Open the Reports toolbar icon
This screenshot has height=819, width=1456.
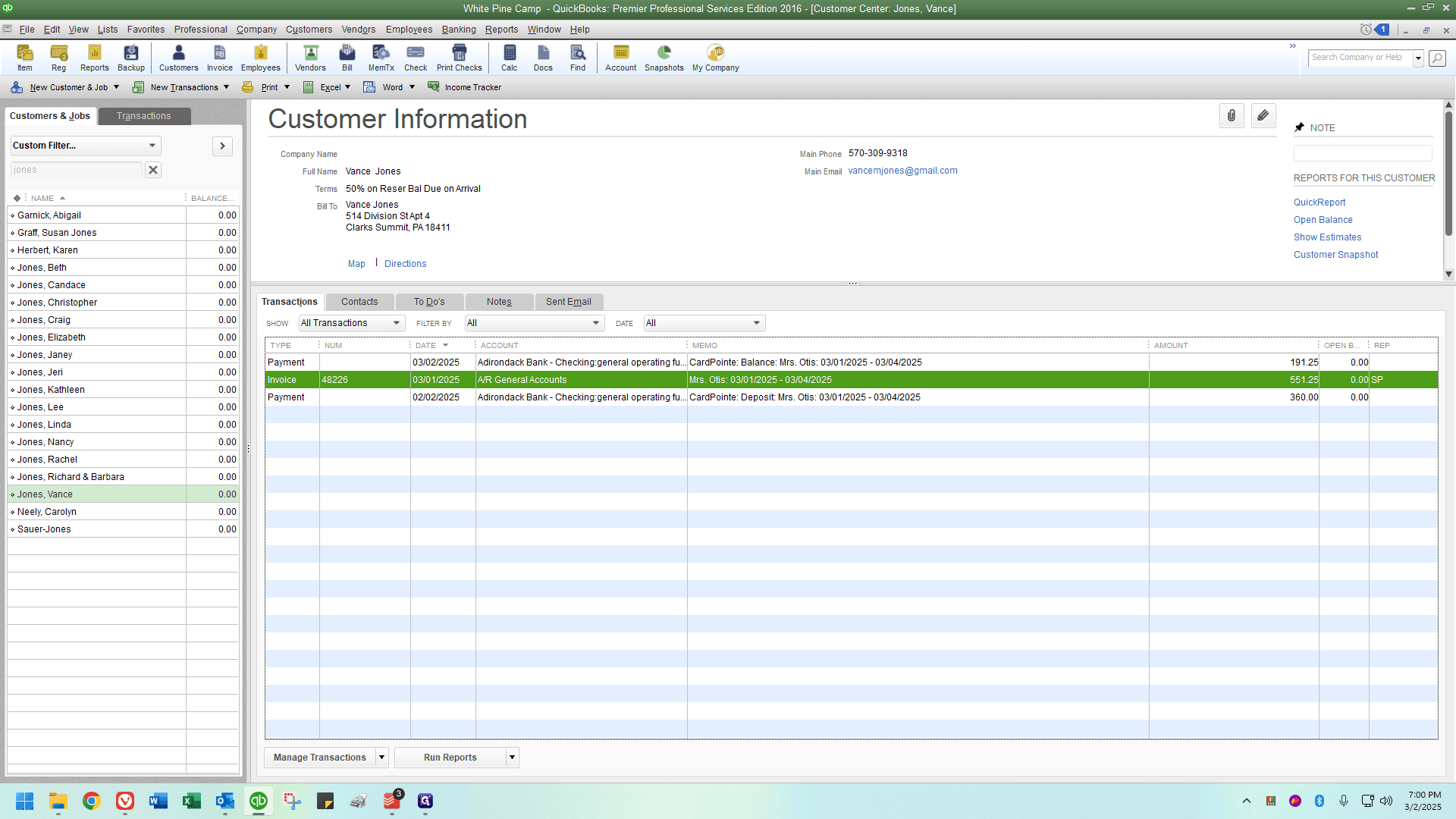tap(95, 58)
